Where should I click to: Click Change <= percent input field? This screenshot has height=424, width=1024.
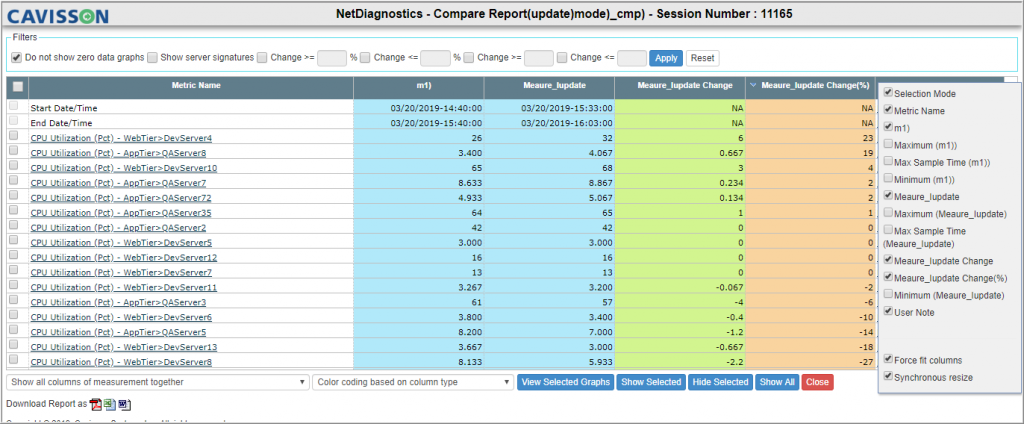436,58
